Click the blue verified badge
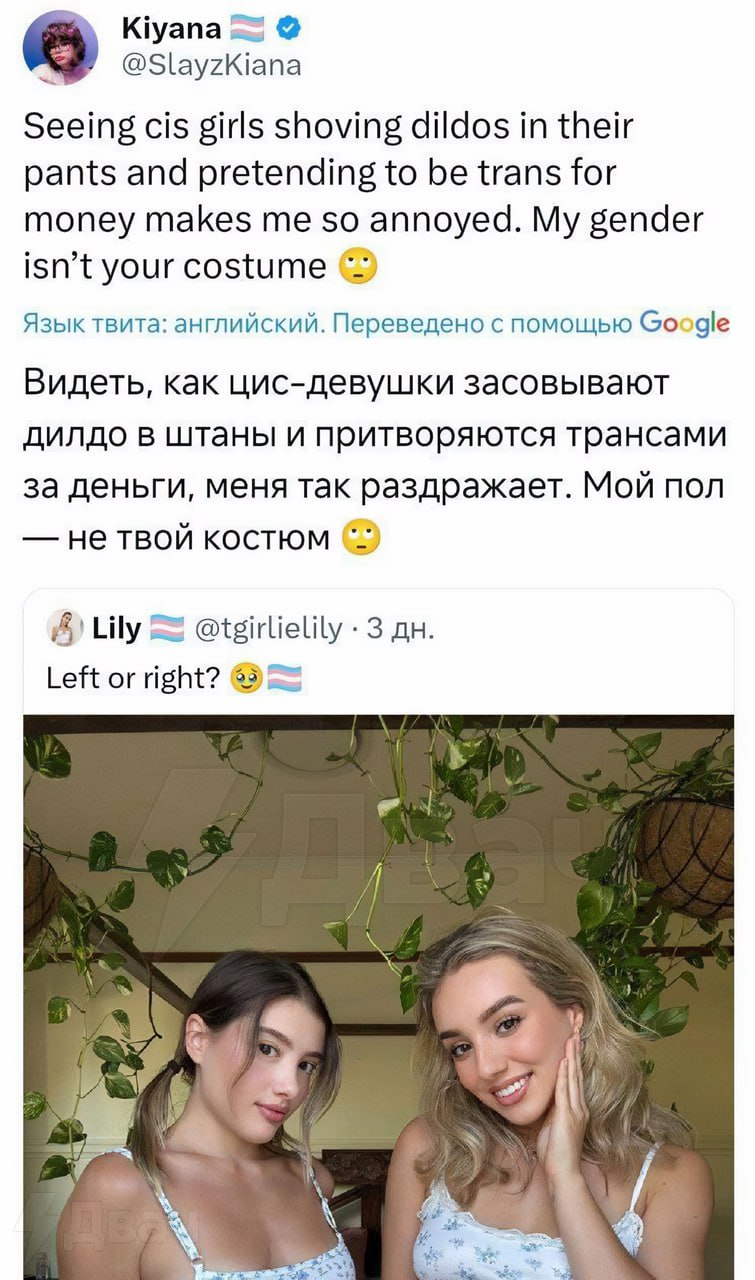The image size is (755, 1280). tap(289, 30)
